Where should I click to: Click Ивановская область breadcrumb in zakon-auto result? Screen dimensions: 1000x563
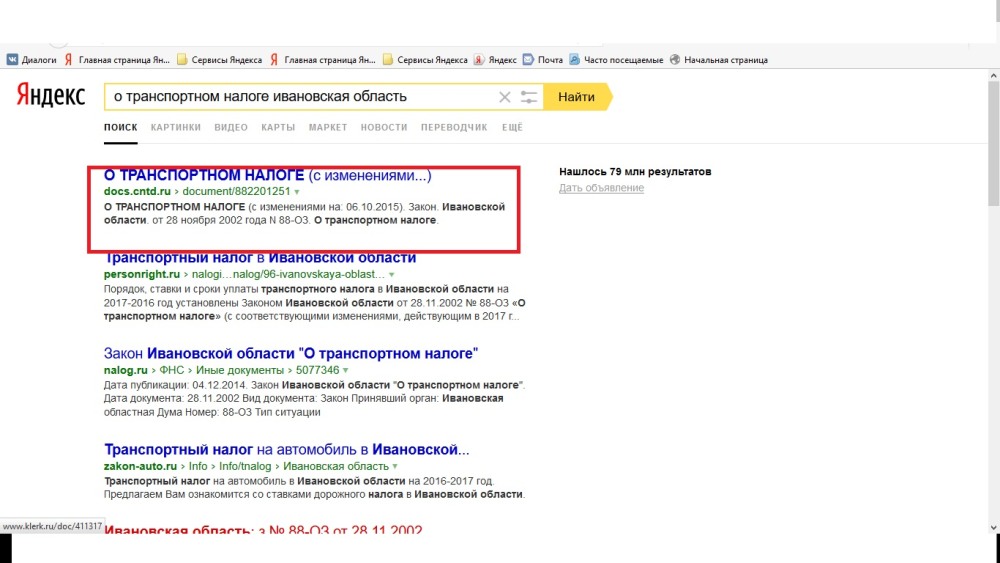coord(336,467)
